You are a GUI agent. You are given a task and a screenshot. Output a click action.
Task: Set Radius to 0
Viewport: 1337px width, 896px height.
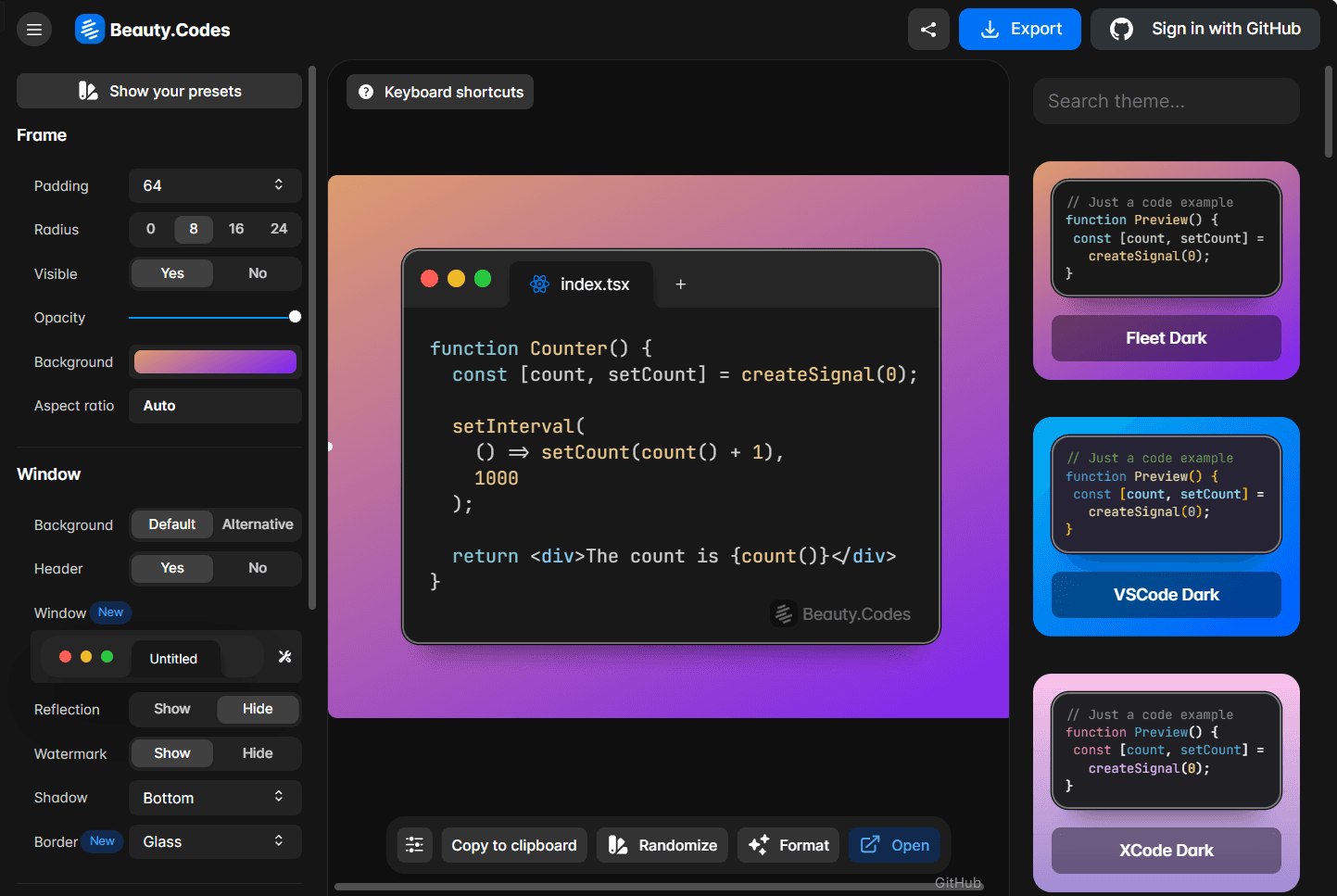click(x=151, y=229)
